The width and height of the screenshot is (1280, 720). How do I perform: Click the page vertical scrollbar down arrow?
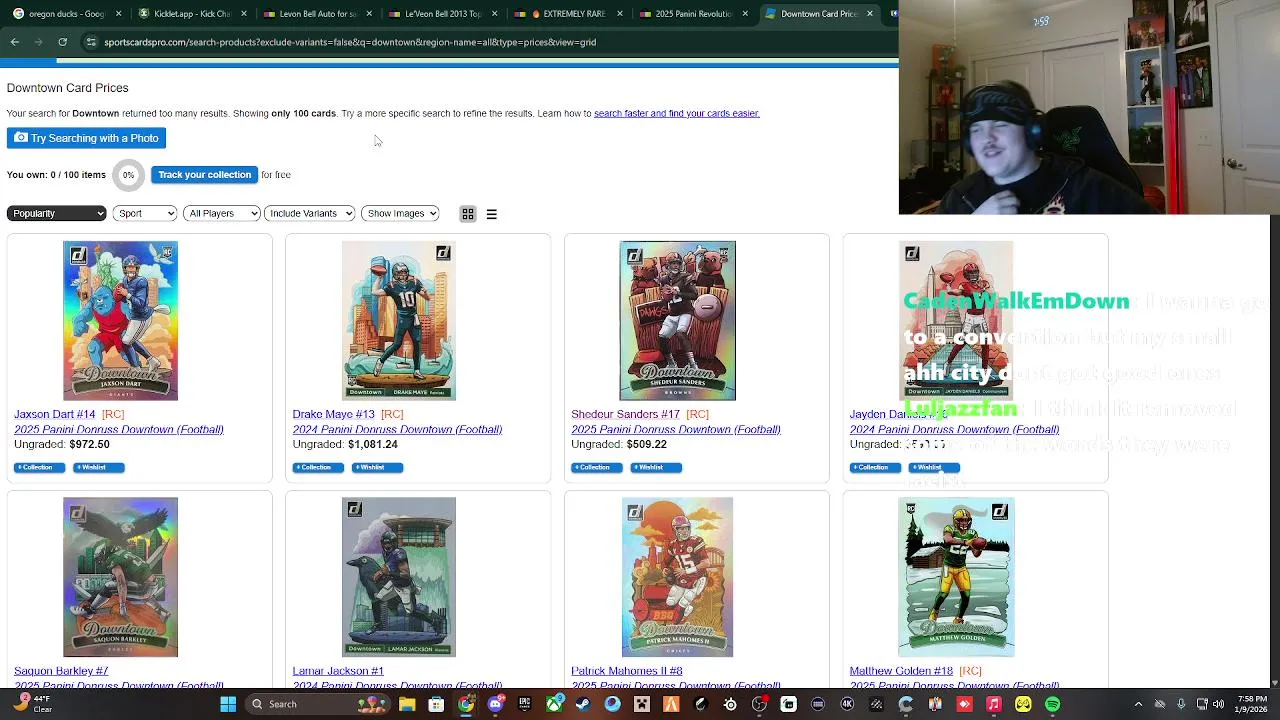[x=1274, y=683]
